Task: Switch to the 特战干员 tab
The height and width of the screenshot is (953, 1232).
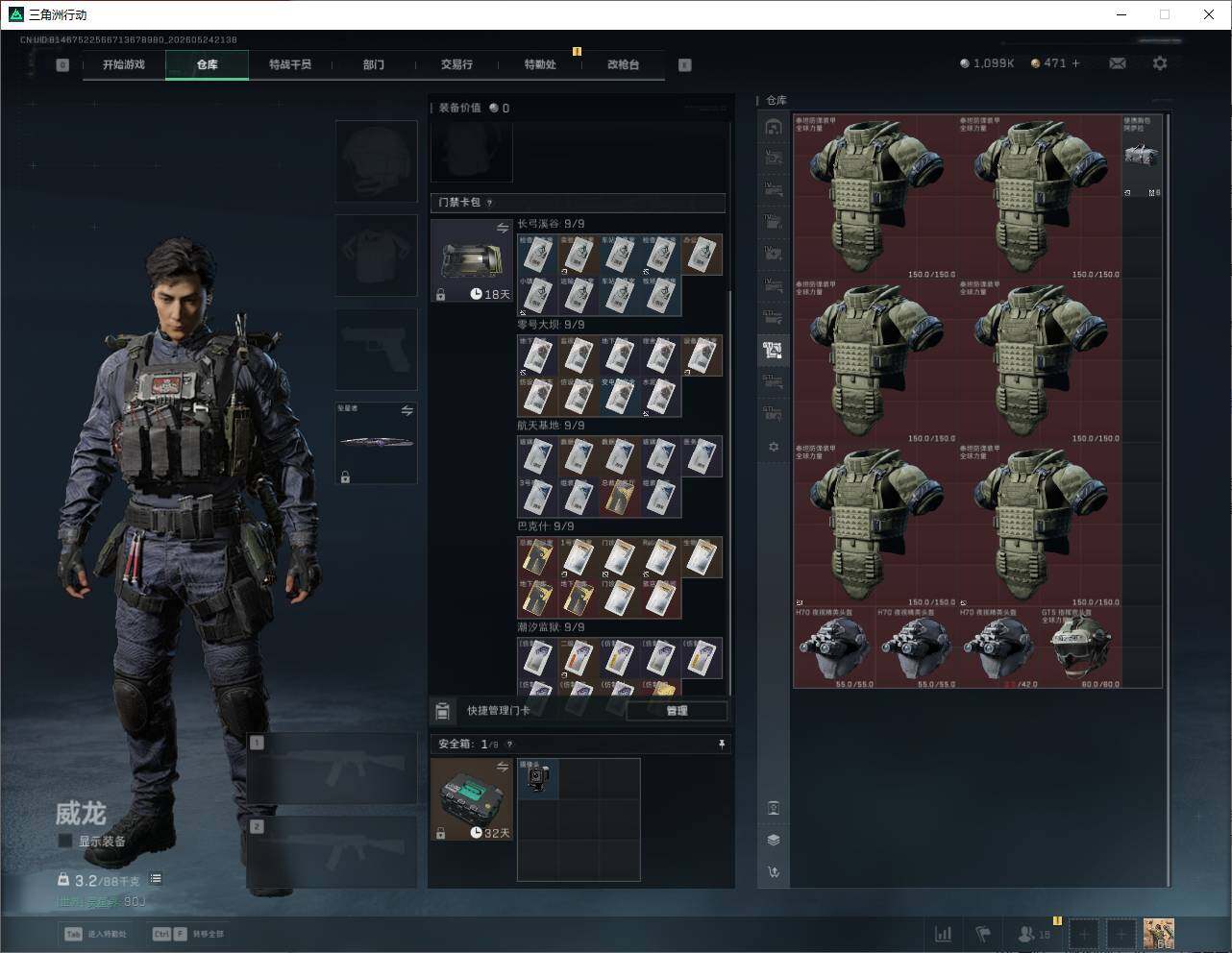Action: (x=290, y=64)
